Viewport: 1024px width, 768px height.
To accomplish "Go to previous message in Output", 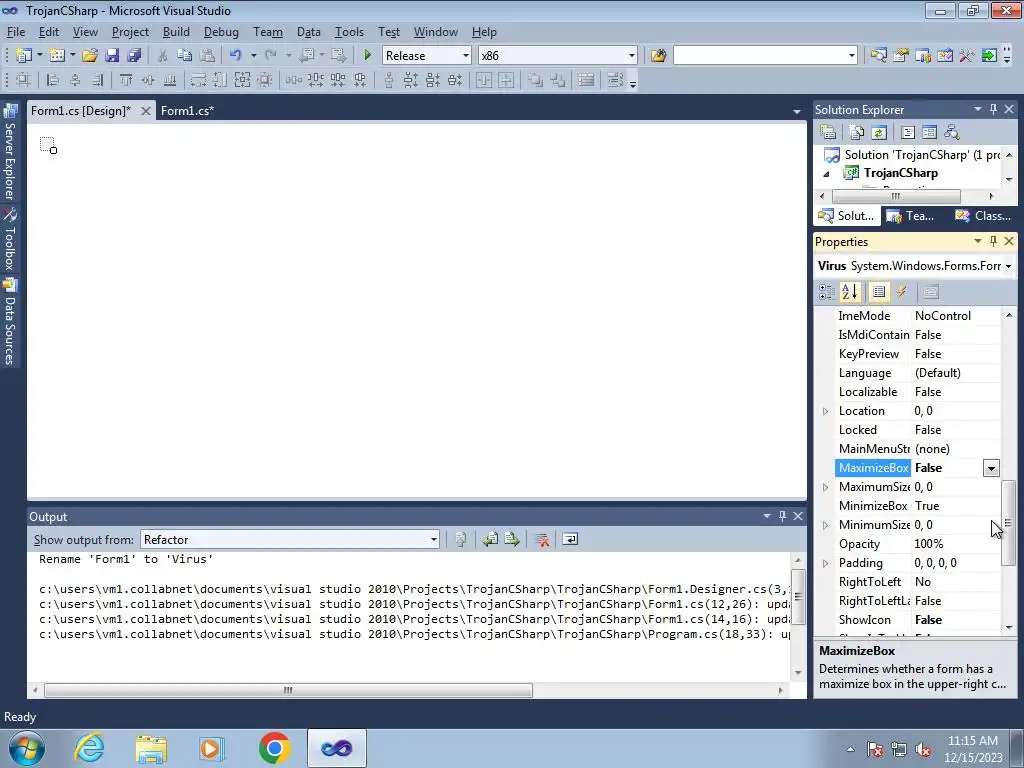I will (x=490, y=539).
